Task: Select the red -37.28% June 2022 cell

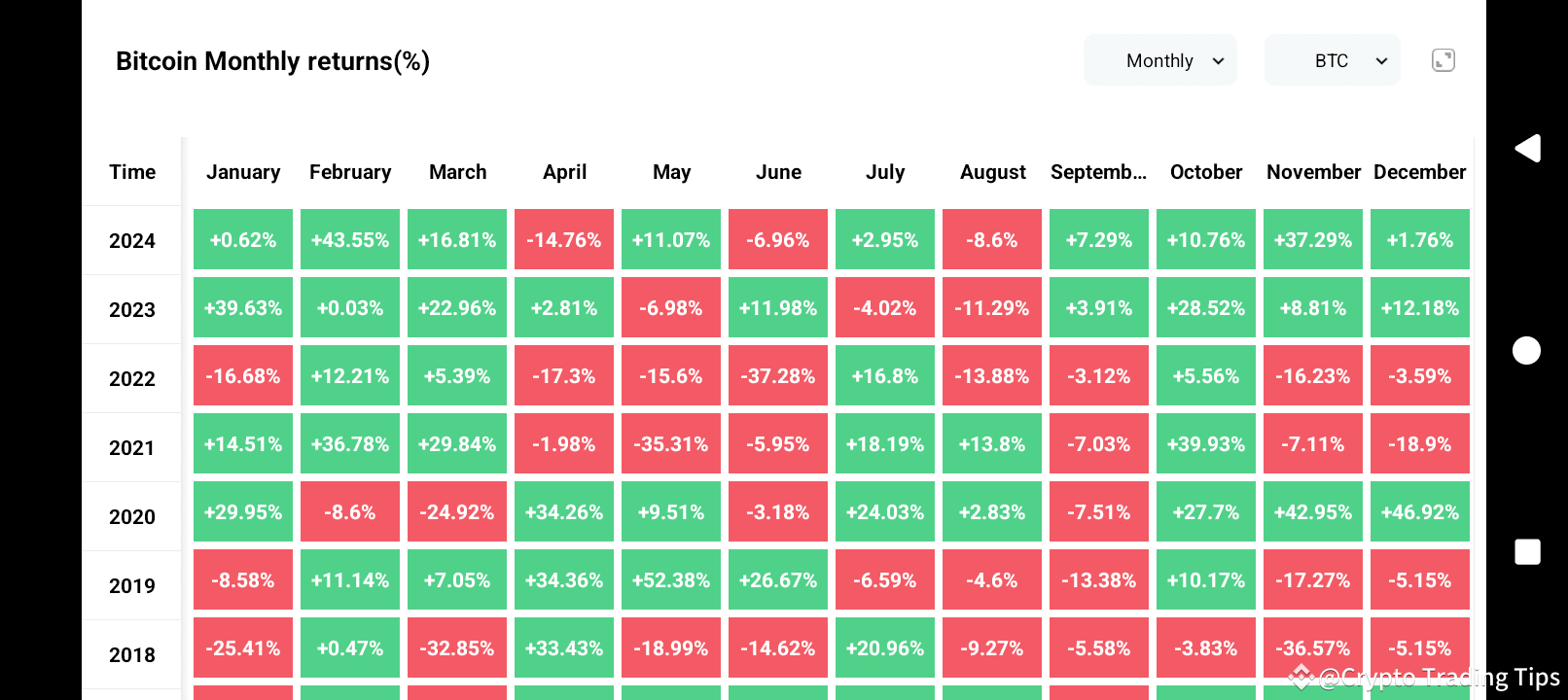Action: (778, 375)
